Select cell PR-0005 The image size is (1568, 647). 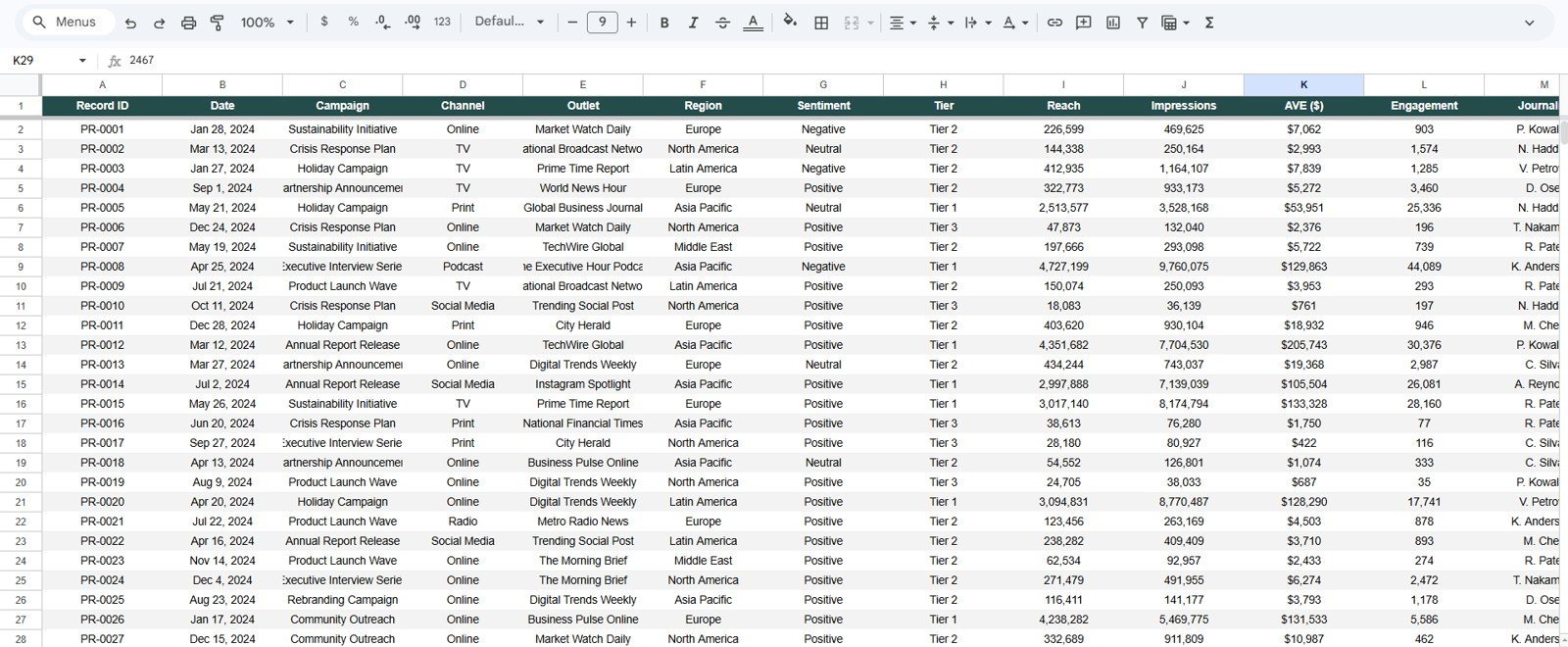(x=102, y=208)
